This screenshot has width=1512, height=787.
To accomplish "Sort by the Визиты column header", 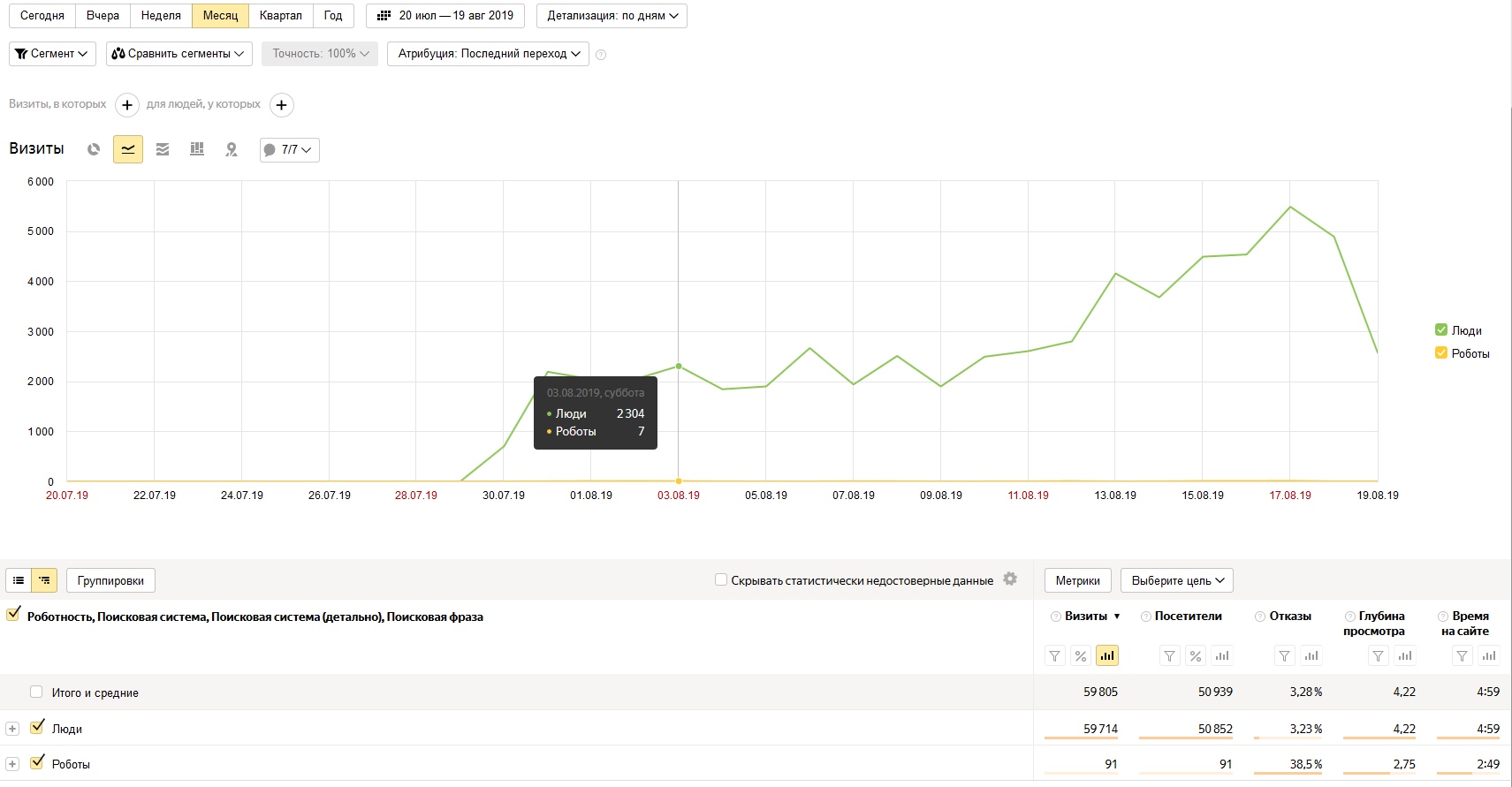I will coord(1086,617).
